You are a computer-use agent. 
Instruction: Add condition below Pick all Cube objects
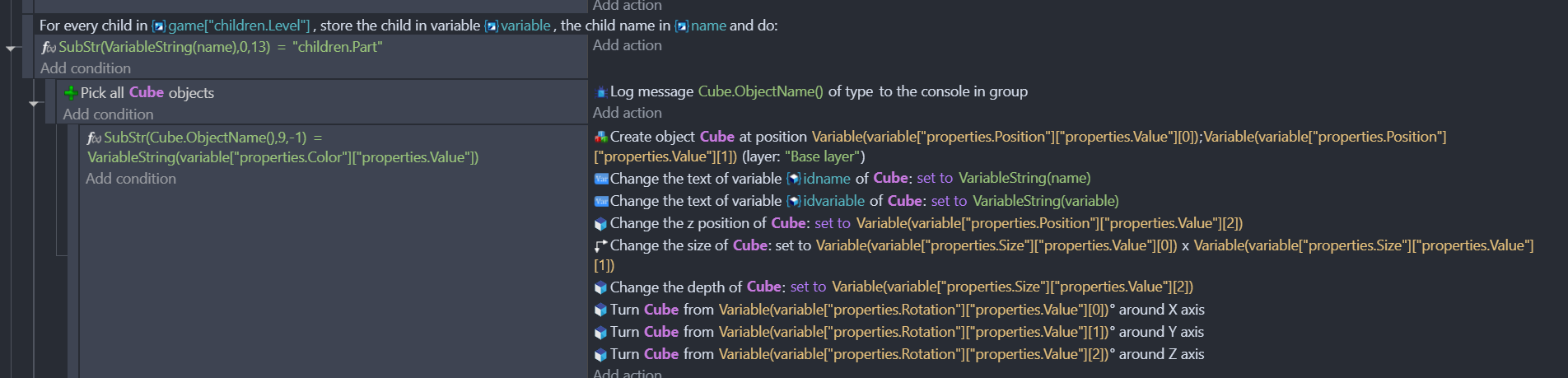pyautogui.click(x=108, y=114)
